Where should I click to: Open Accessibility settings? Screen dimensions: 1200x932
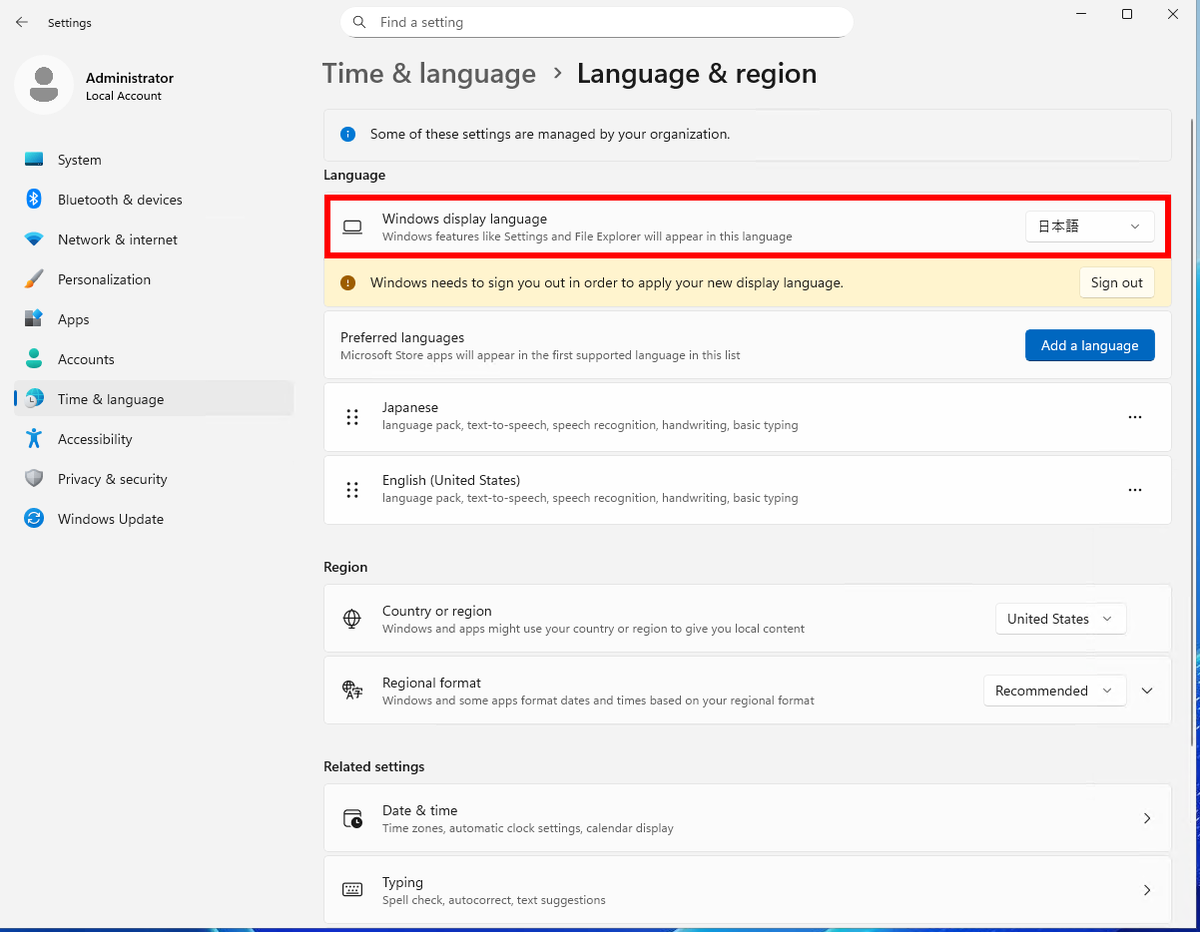coord(95,439)
